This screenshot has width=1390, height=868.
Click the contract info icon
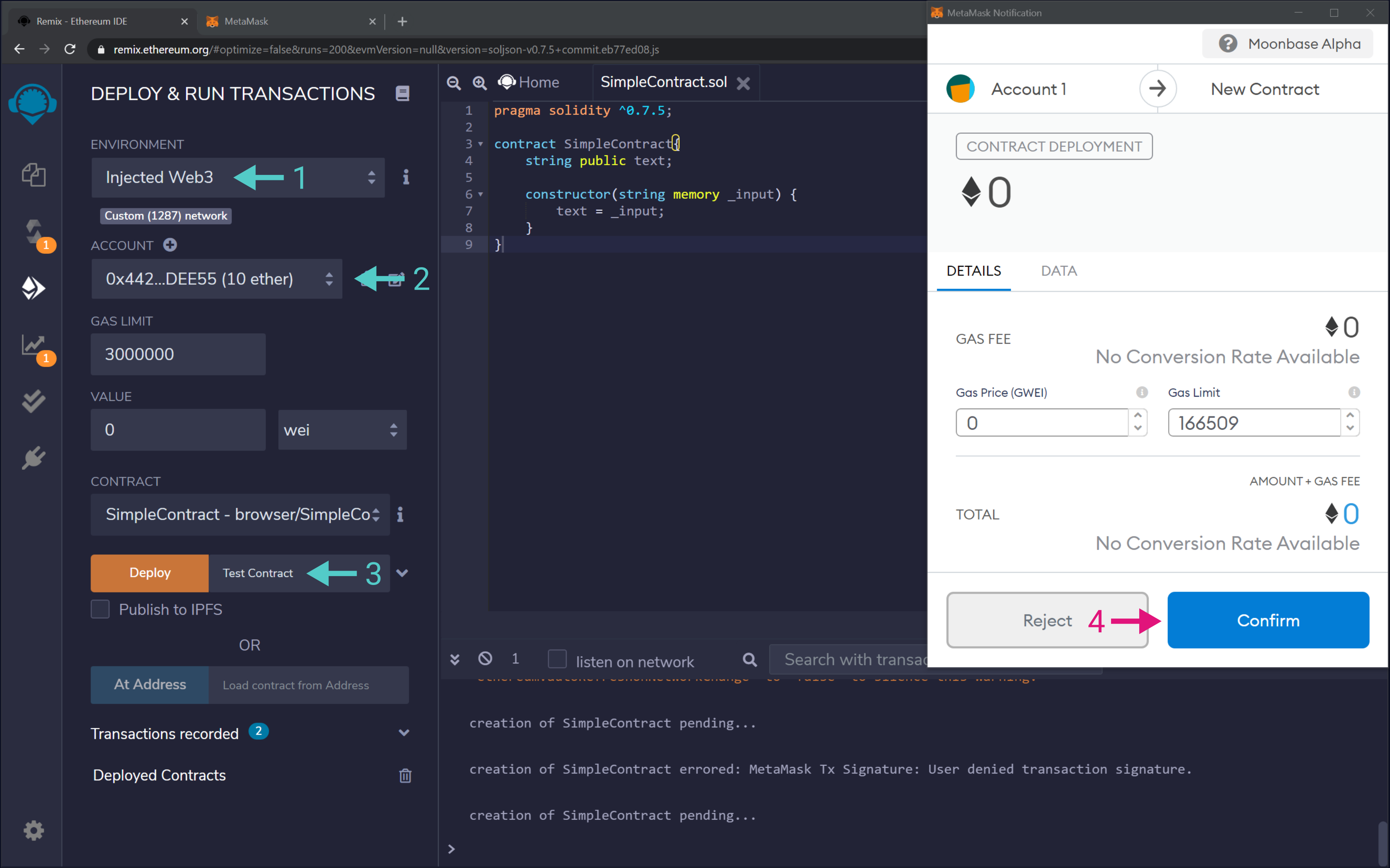(400, 515)
